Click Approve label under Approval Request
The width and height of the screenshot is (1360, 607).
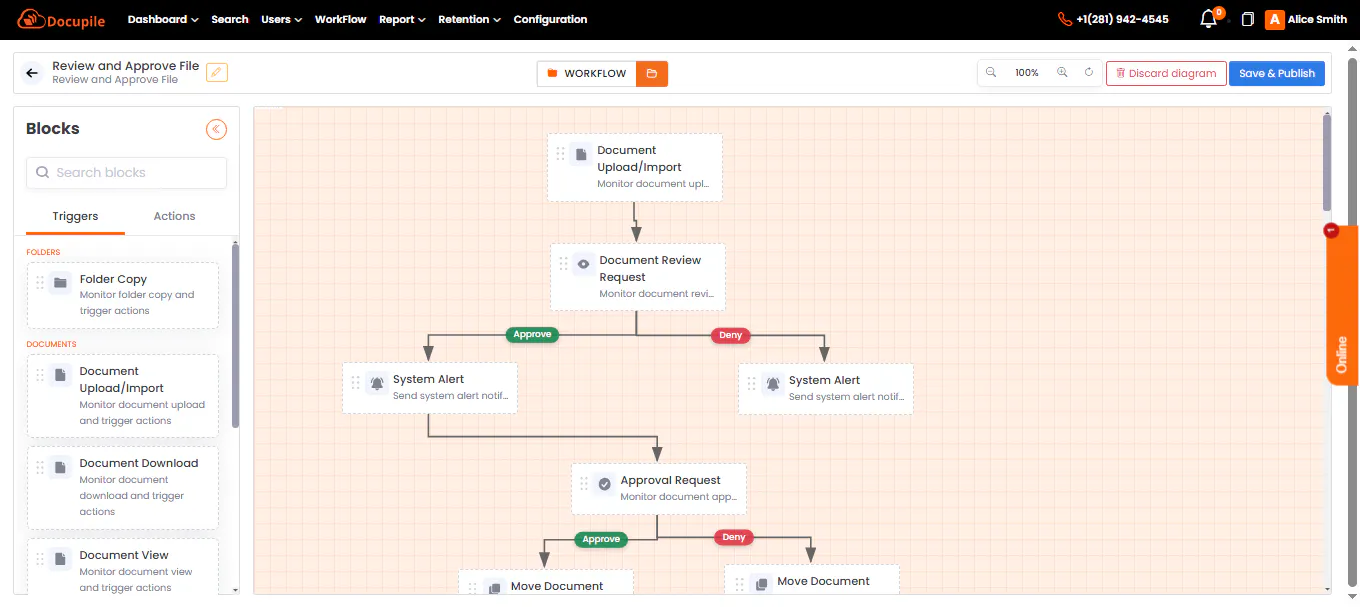coord(601,539)
